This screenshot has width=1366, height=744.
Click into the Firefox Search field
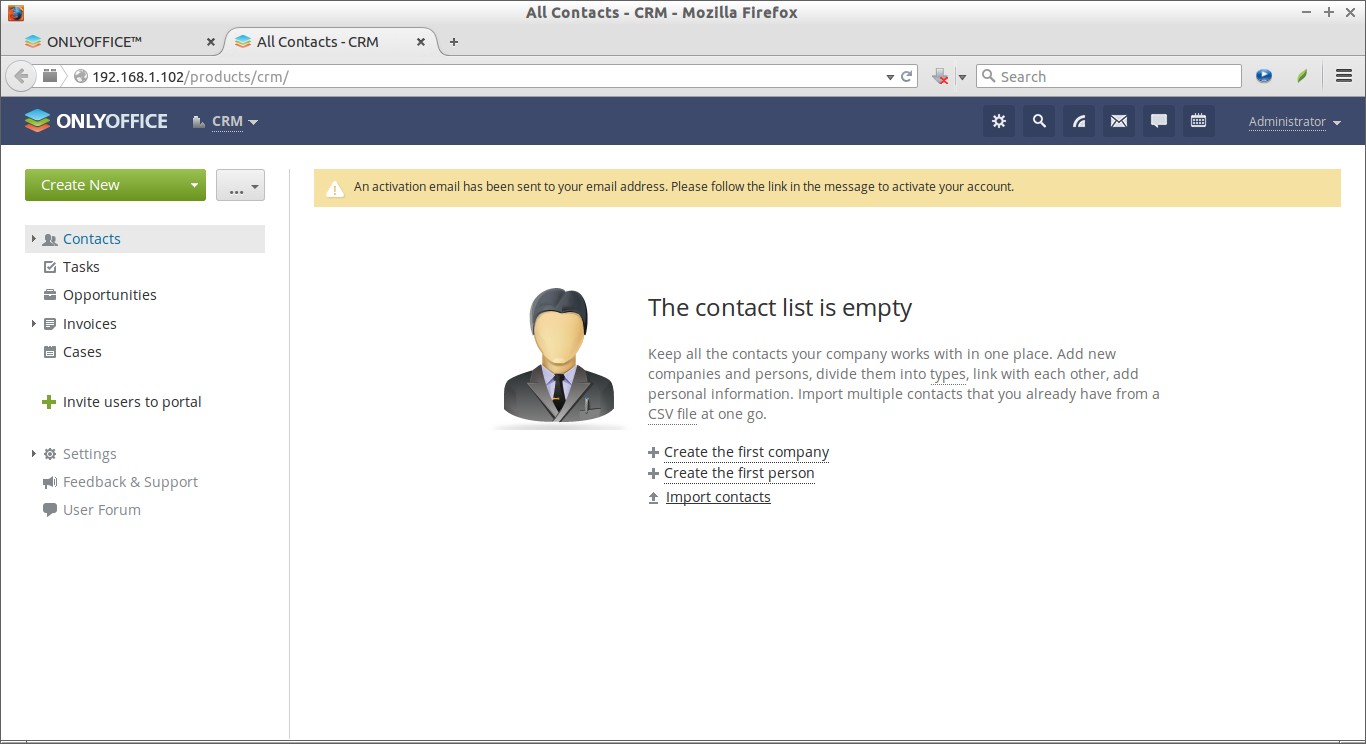pos(1108,76)
